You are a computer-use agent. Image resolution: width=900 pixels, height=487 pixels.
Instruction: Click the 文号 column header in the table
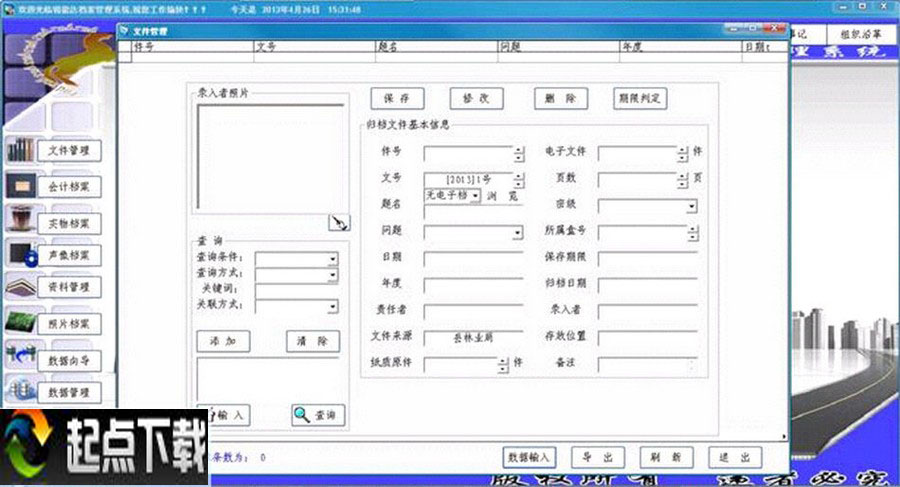pos(315,47)
